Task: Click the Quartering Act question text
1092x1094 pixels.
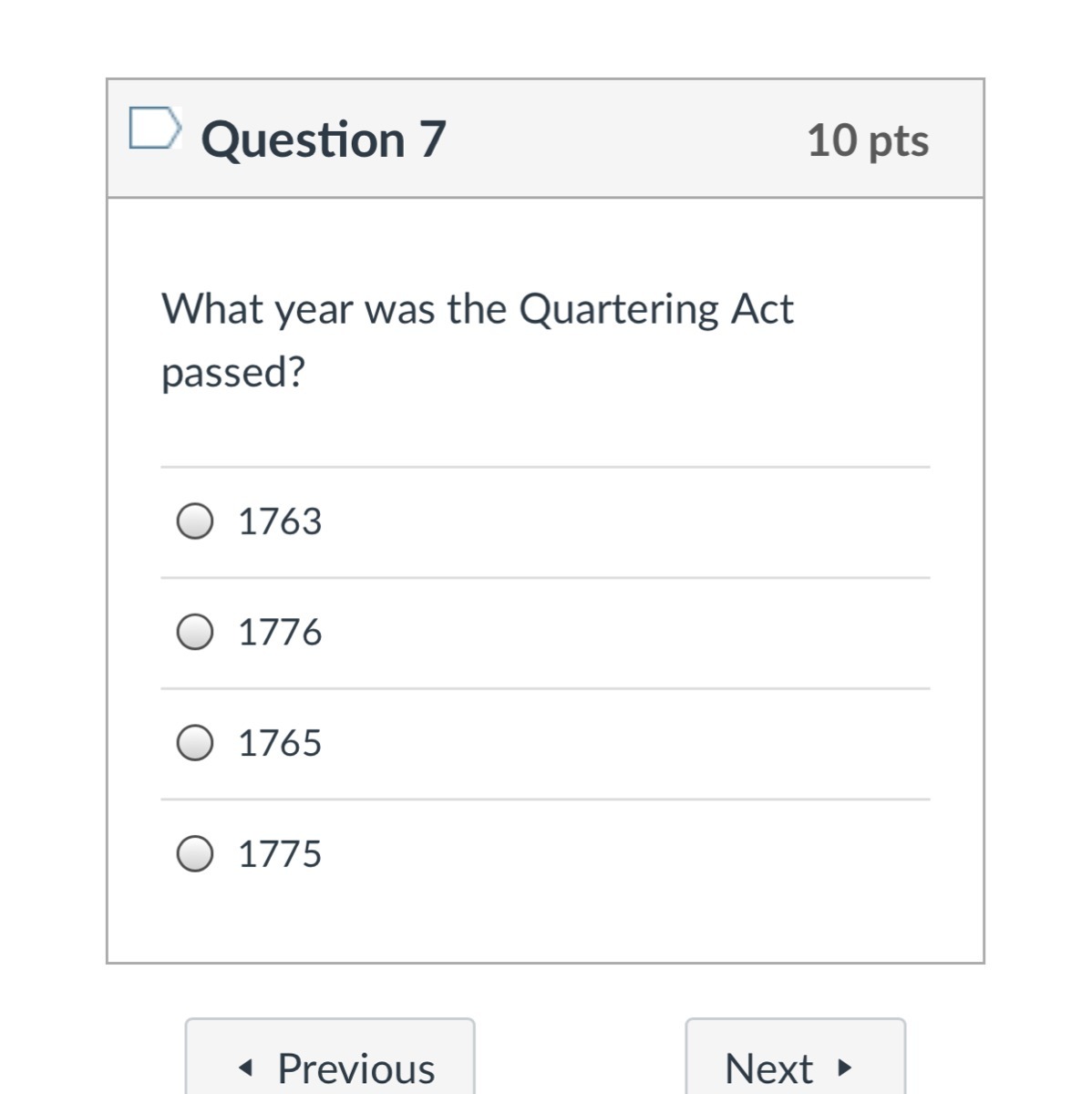Action: coord(478,309)
